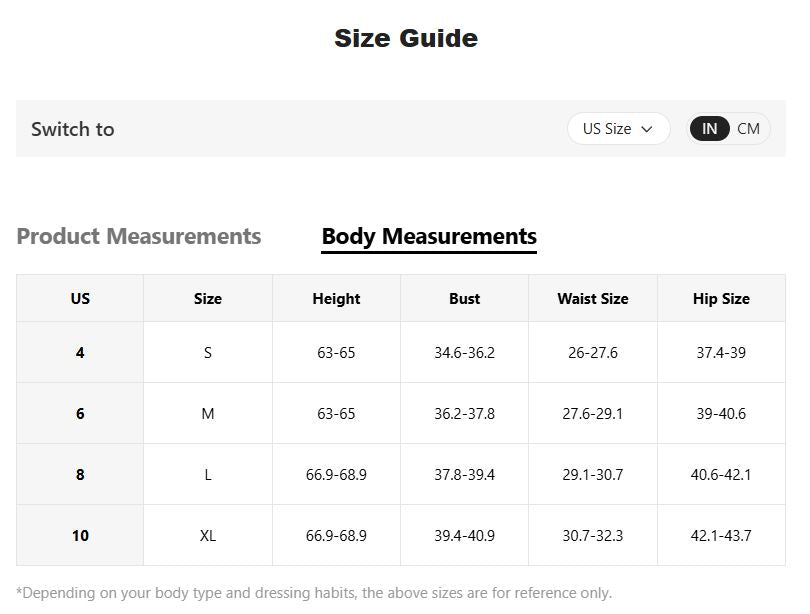The height and width of the screenshot is (614, 810).
Task: Click the US column header
Action: click(x=80, y=298)
